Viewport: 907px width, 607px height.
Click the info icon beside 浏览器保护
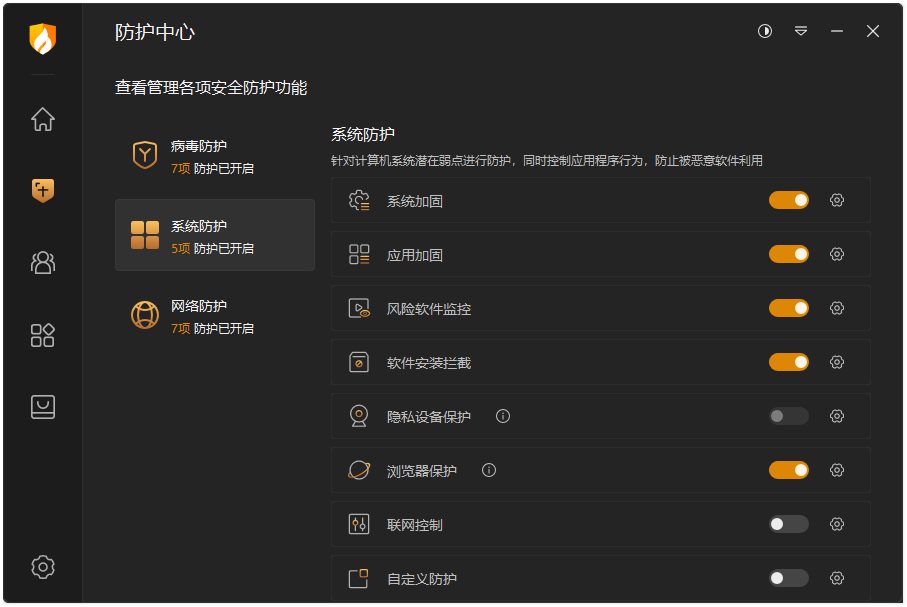click(489, 470)
